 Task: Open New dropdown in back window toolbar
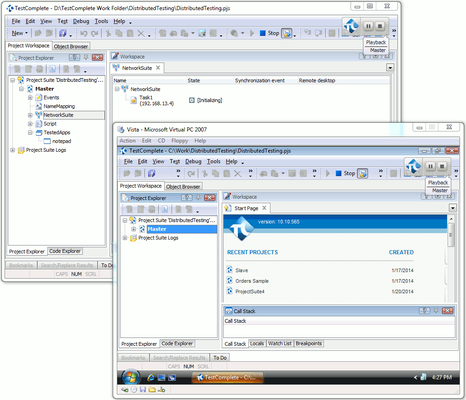click(20, 33)
